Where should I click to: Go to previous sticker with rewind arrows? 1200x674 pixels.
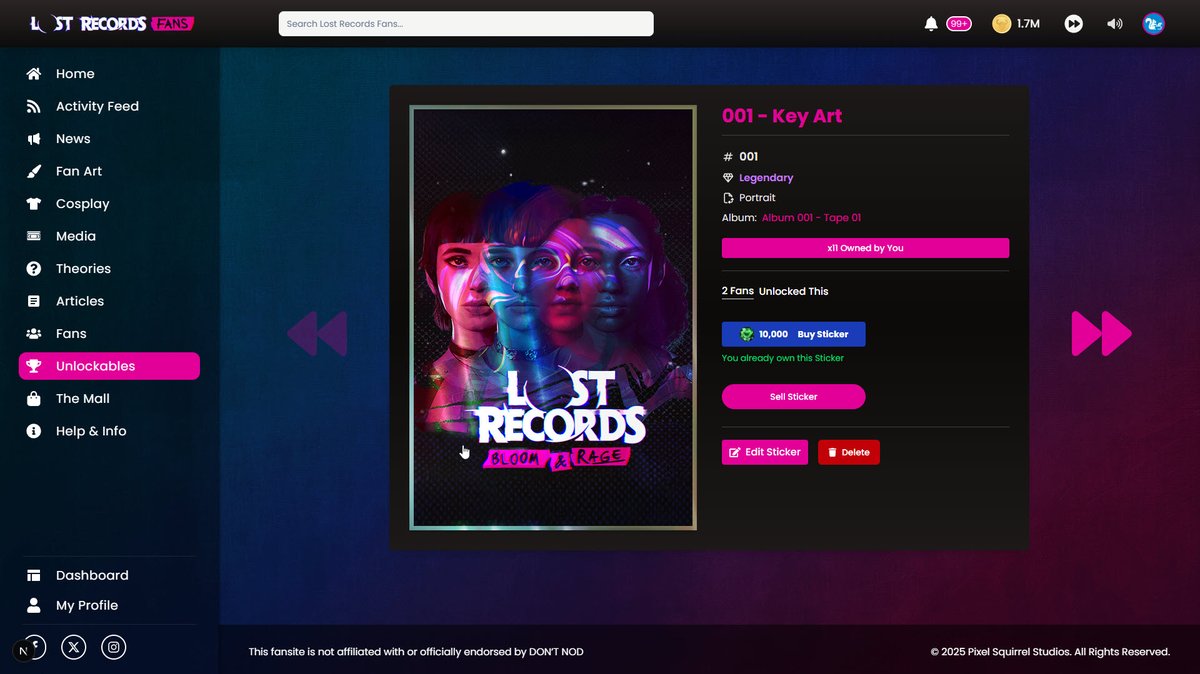pos(317,334)
